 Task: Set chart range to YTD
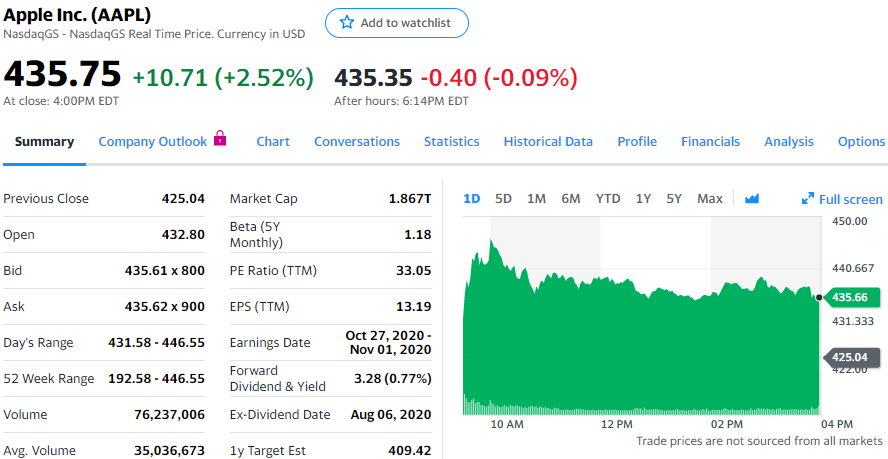[x=608, y=198]
